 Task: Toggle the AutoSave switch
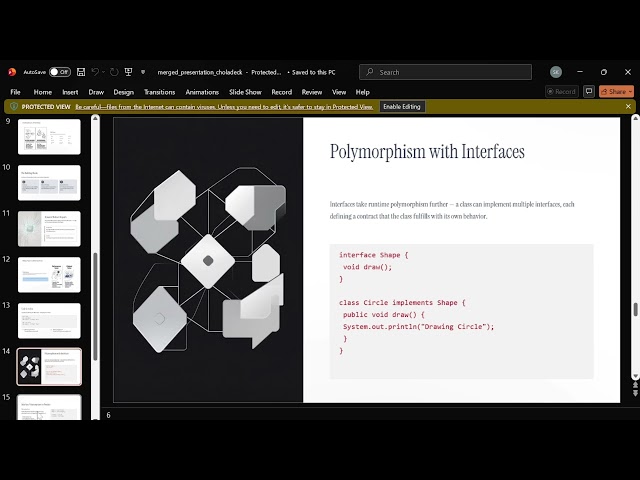(60, 72)
